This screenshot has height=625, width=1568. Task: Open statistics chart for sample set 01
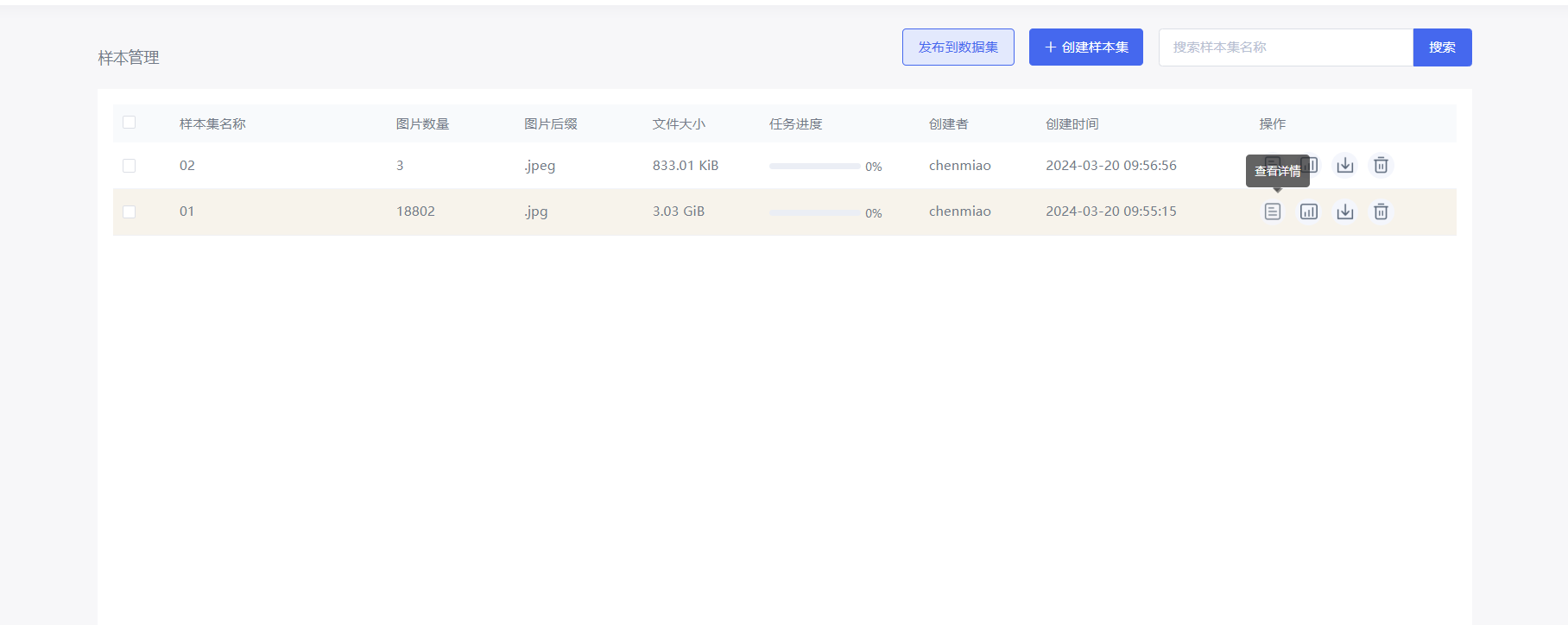(1308, 211)
